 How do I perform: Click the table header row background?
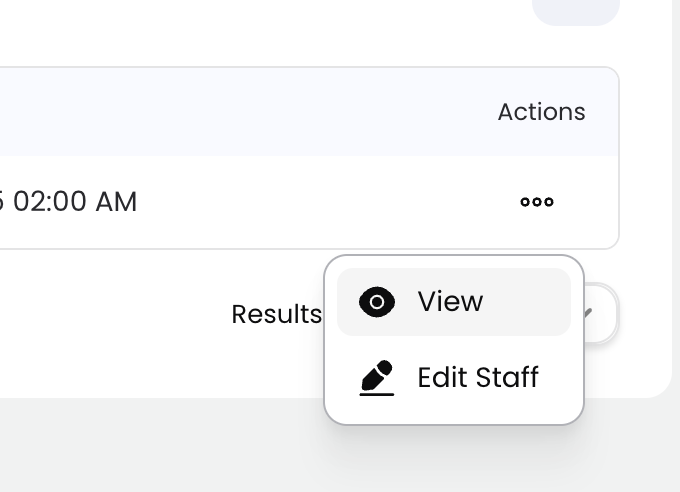[250, 112]
